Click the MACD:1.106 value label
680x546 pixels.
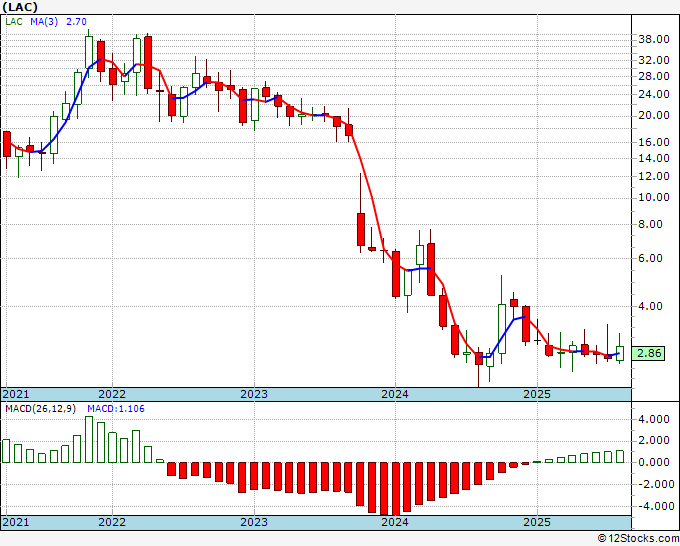pos(116,409)
